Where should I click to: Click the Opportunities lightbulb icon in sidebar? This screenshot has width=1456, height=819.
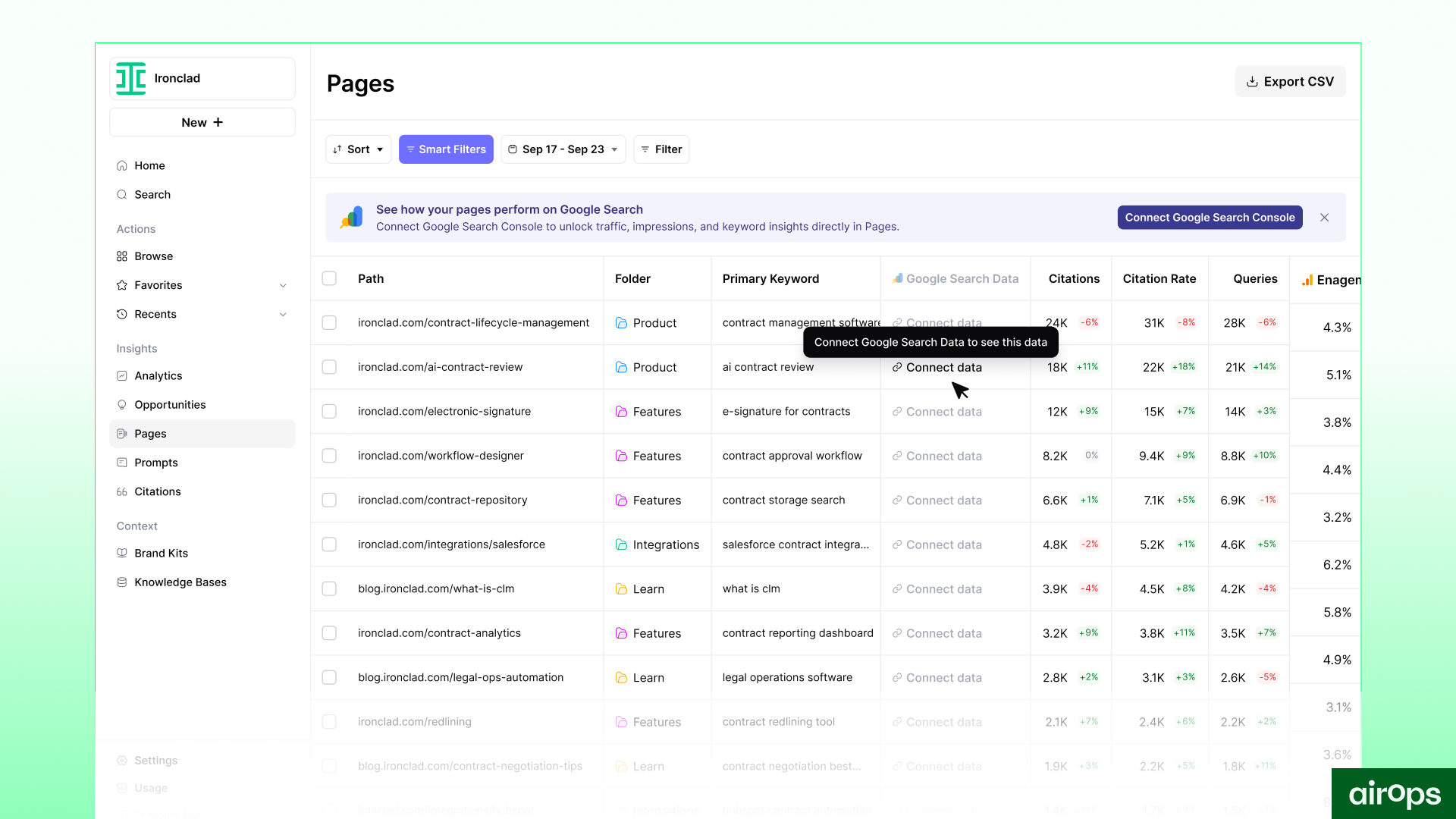121,405
